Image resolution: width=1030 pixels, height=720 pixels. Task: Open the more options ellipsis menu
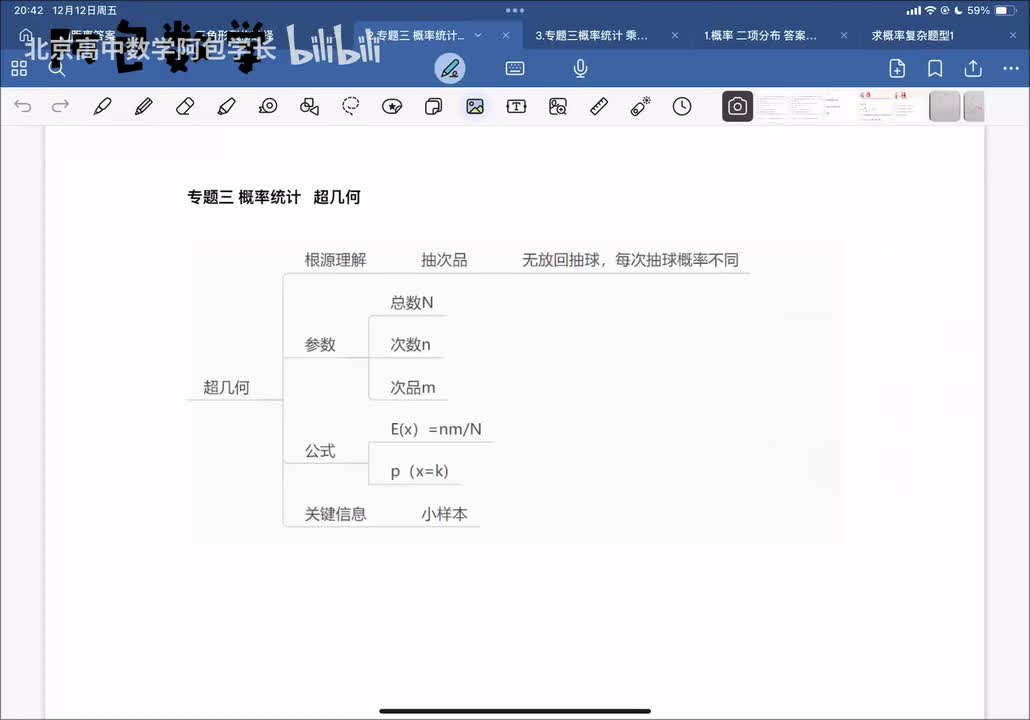(x=1011, y=68)
